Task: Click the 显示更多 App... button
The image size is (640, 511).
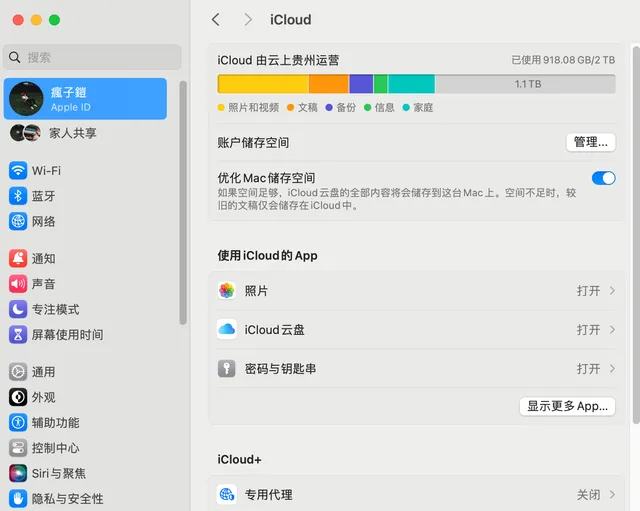Action: [567, 406]
